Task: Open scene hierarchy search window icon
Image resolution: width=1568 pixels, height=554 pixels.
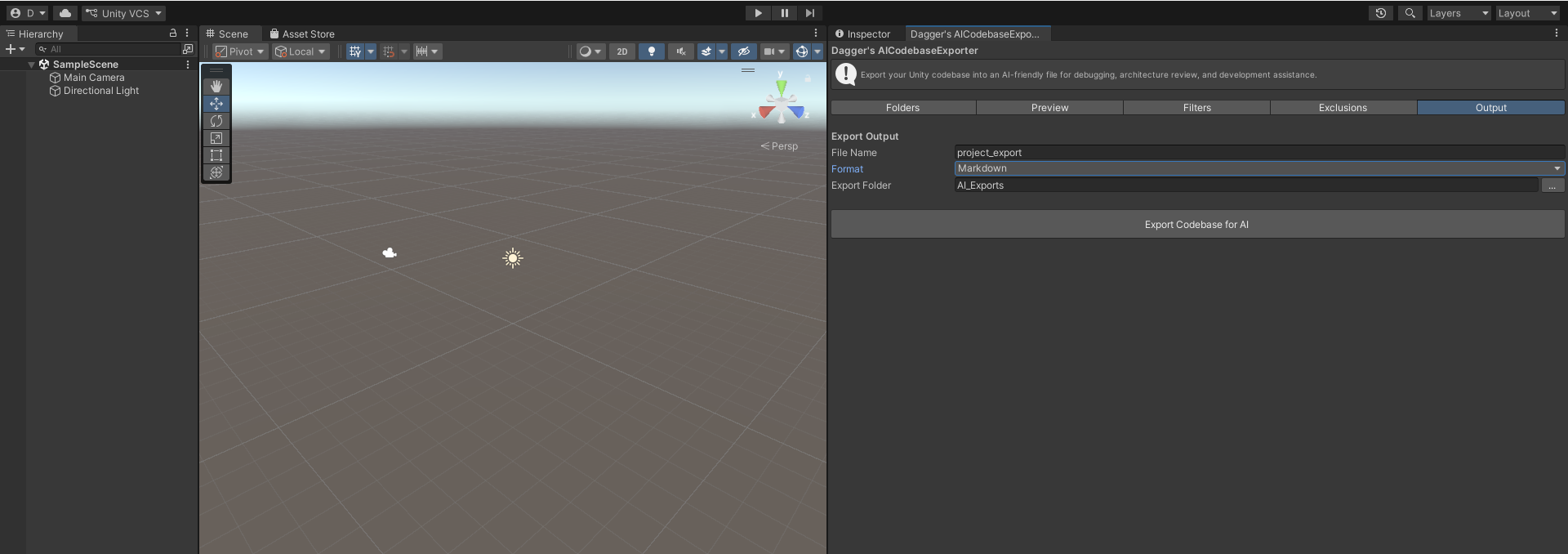Action: tap(188, 49)
